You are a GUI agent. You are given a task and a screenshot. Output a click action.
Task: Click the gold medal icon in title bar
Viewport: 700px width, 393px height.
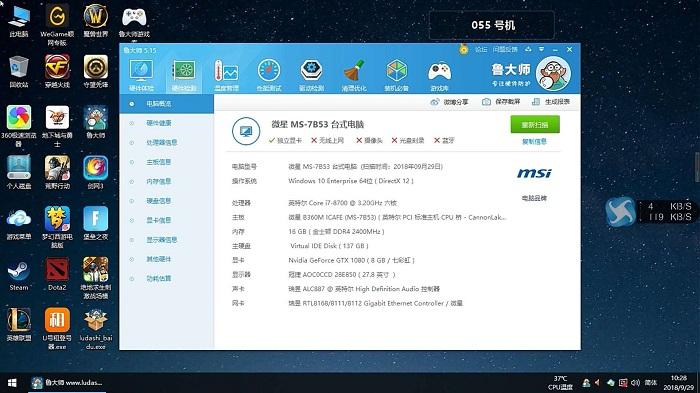[x=463, y=50]
